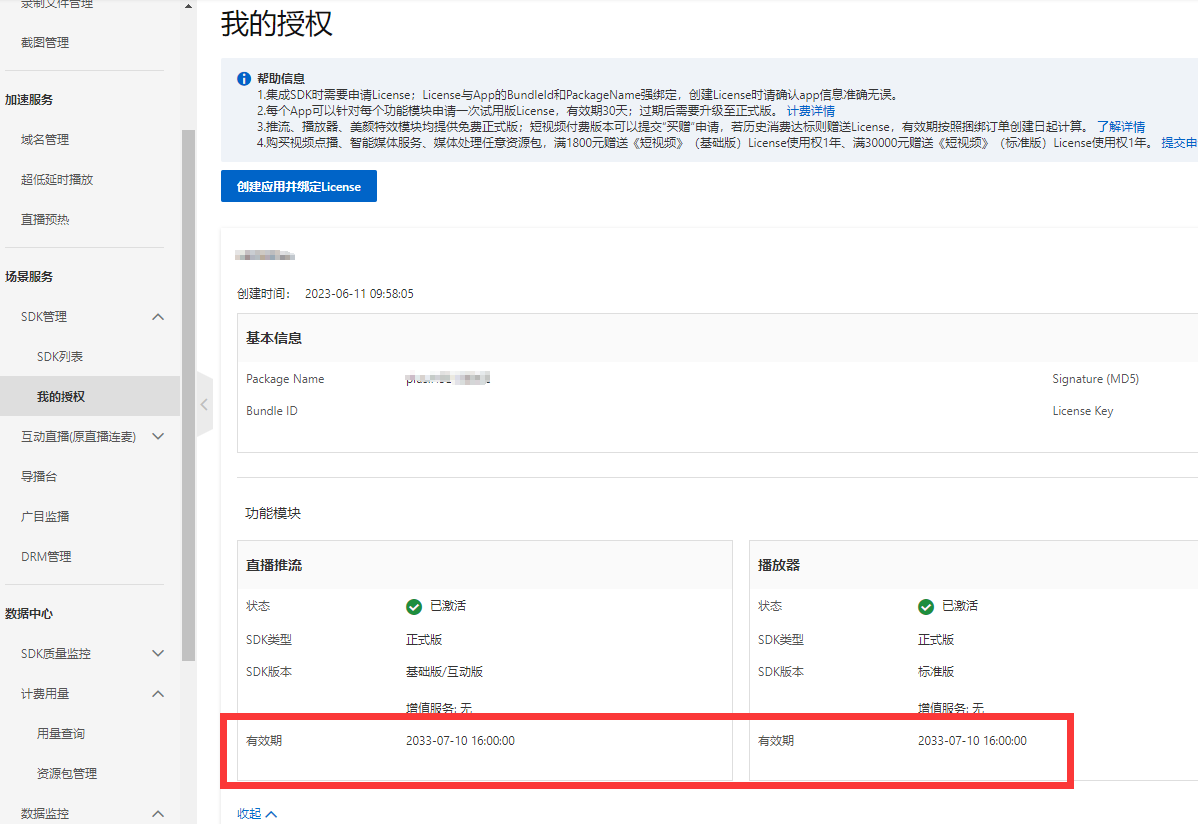This screenshot has height=824, width=1198.
Task: Click the SDK管理 menu label
Action: [x=44, y=316]
